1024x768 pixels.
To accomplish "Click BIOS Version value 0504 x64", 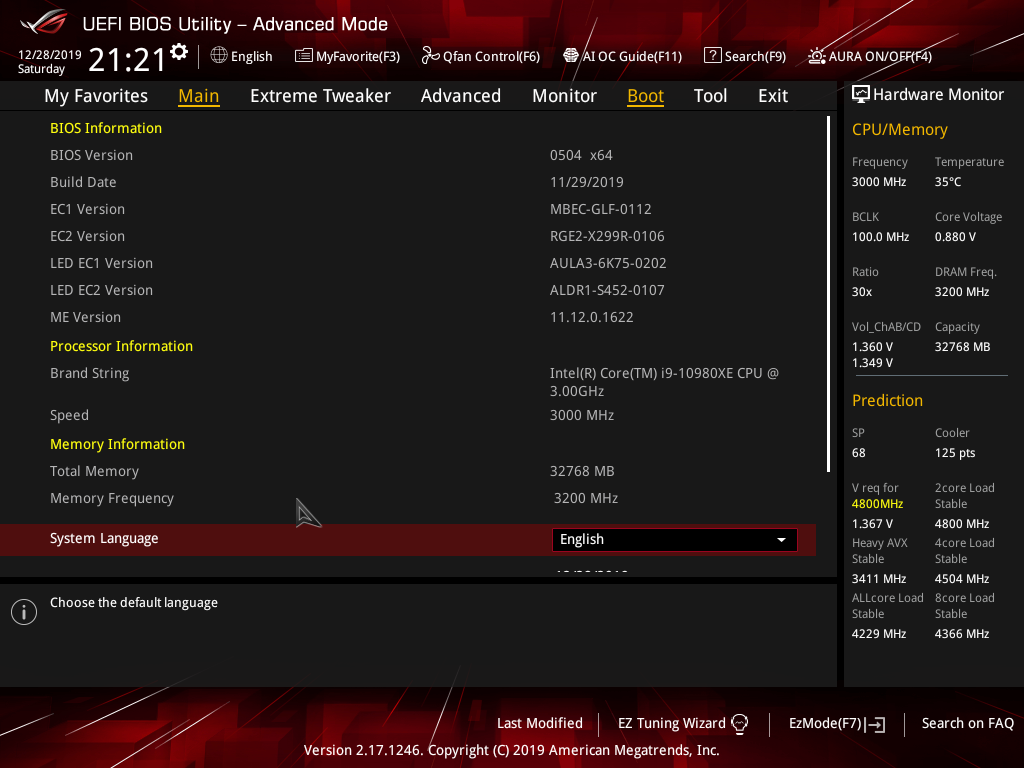I will pyautogui.click(x=581, y=155).
